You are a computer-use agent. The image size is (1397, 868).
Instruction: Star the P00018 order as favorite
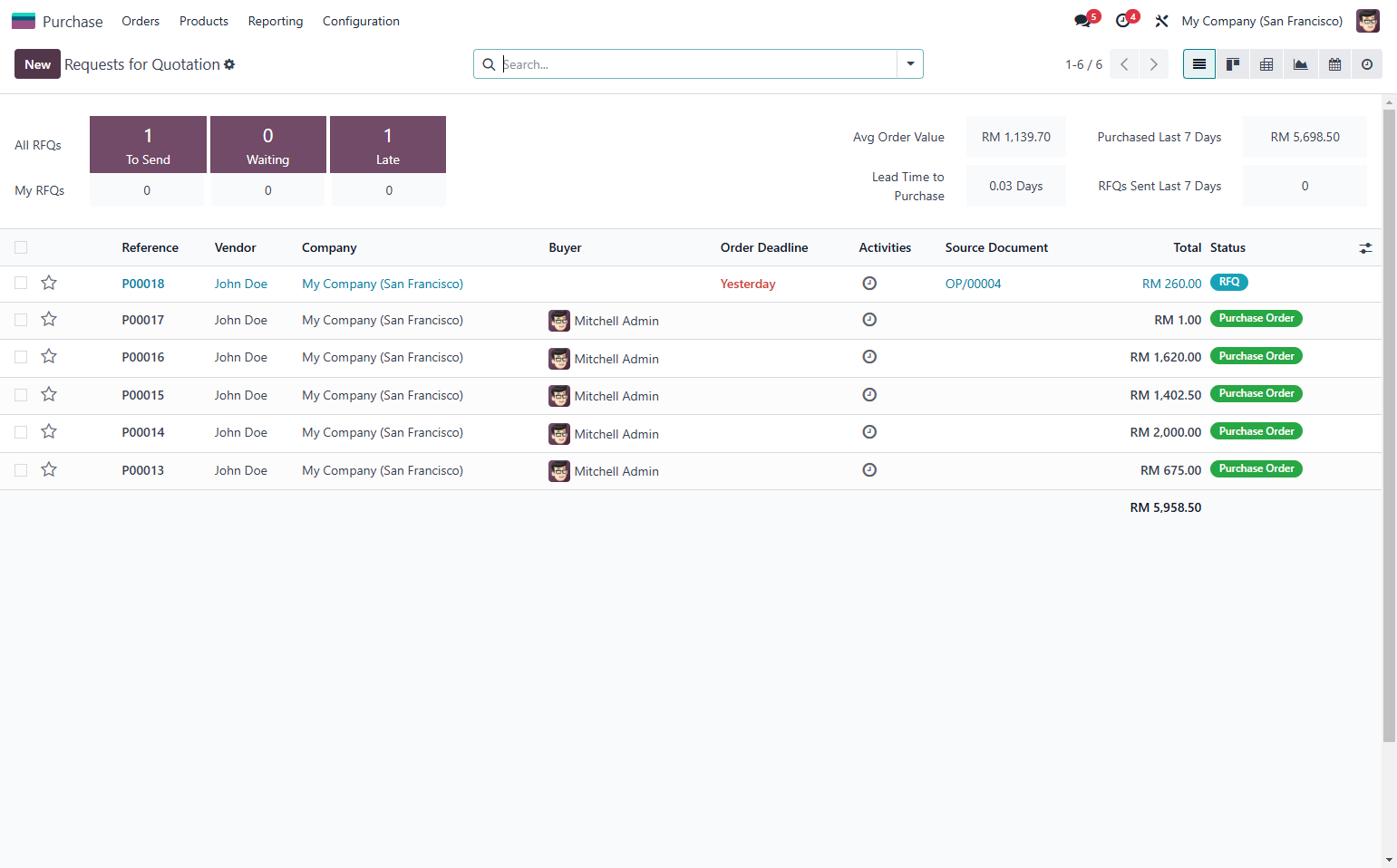click(49, 283)
